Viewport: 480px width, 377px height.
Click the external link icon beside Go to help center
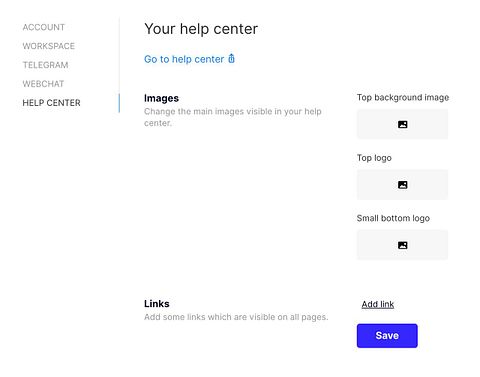[231, 59]
